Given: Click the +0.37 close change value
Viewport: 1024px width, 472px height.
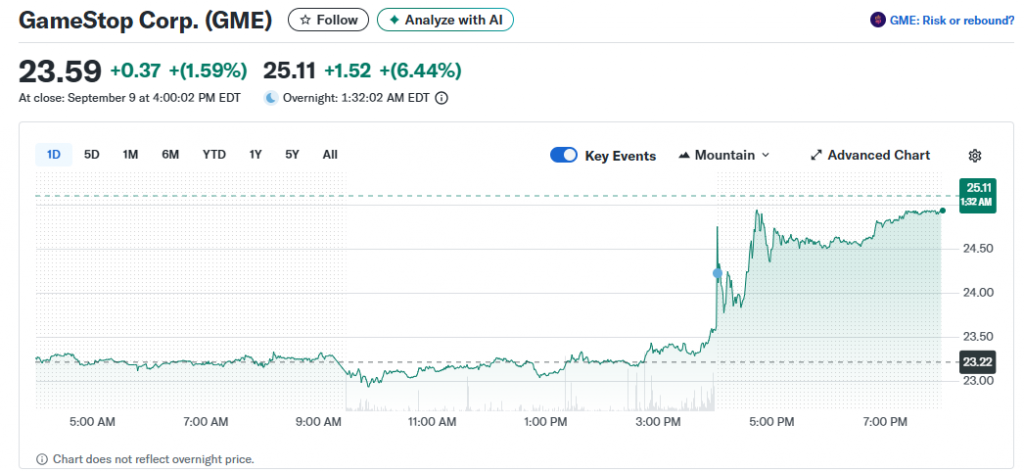Looking at the screenshot, I should point(135,71).
